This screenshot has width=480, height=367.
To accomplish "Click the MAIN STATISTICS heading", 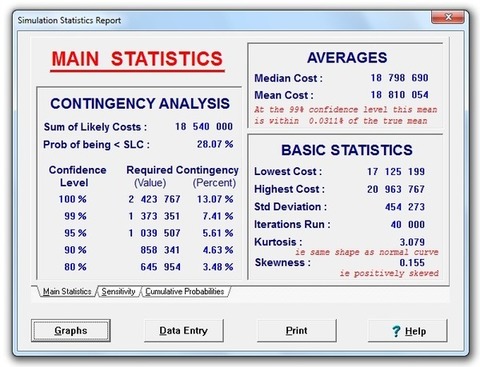I will tap(137, 59).
